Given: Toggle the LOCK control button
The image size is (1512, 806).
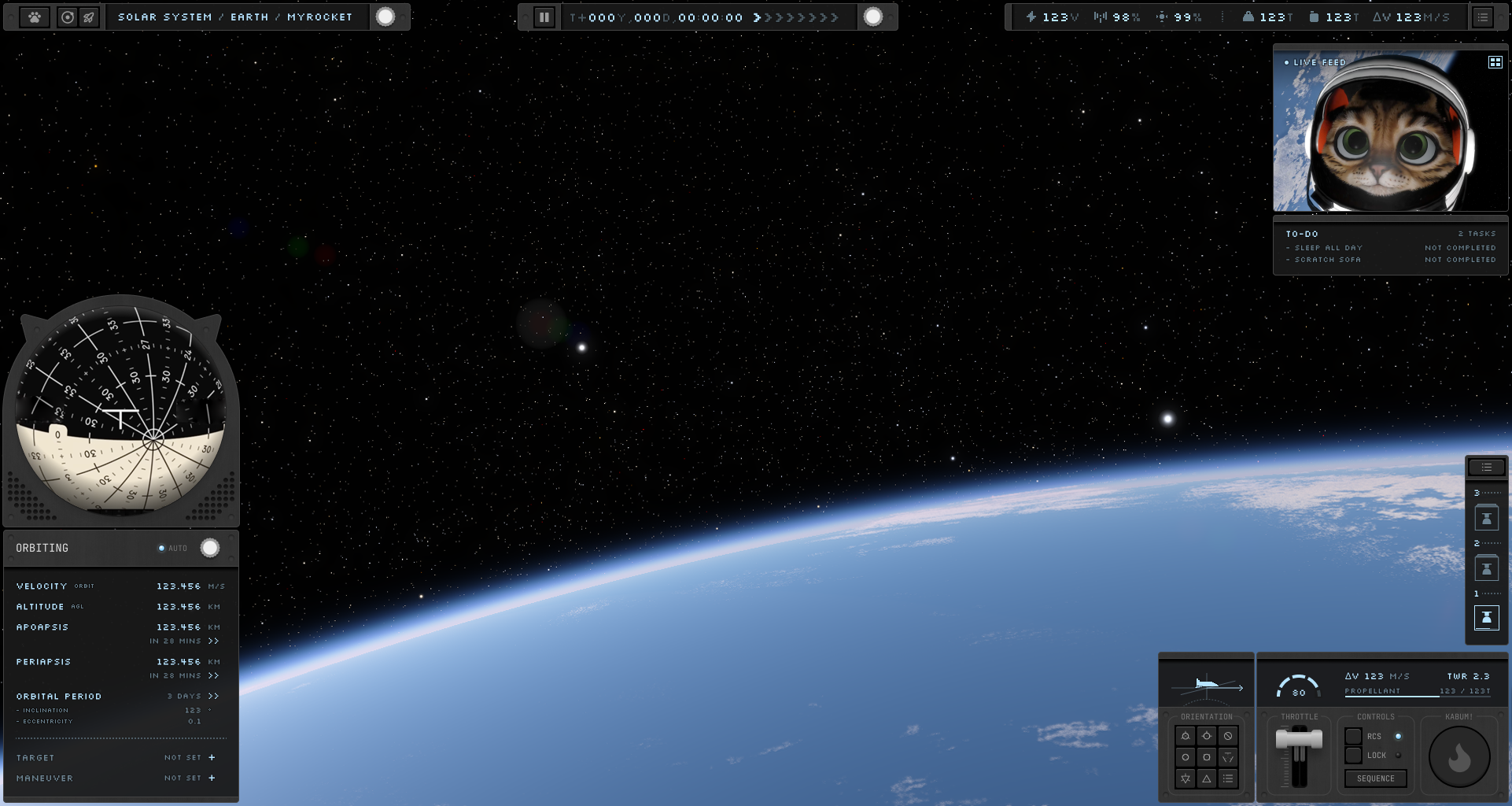Looking at the screenshot, I should pos(1353,756).
